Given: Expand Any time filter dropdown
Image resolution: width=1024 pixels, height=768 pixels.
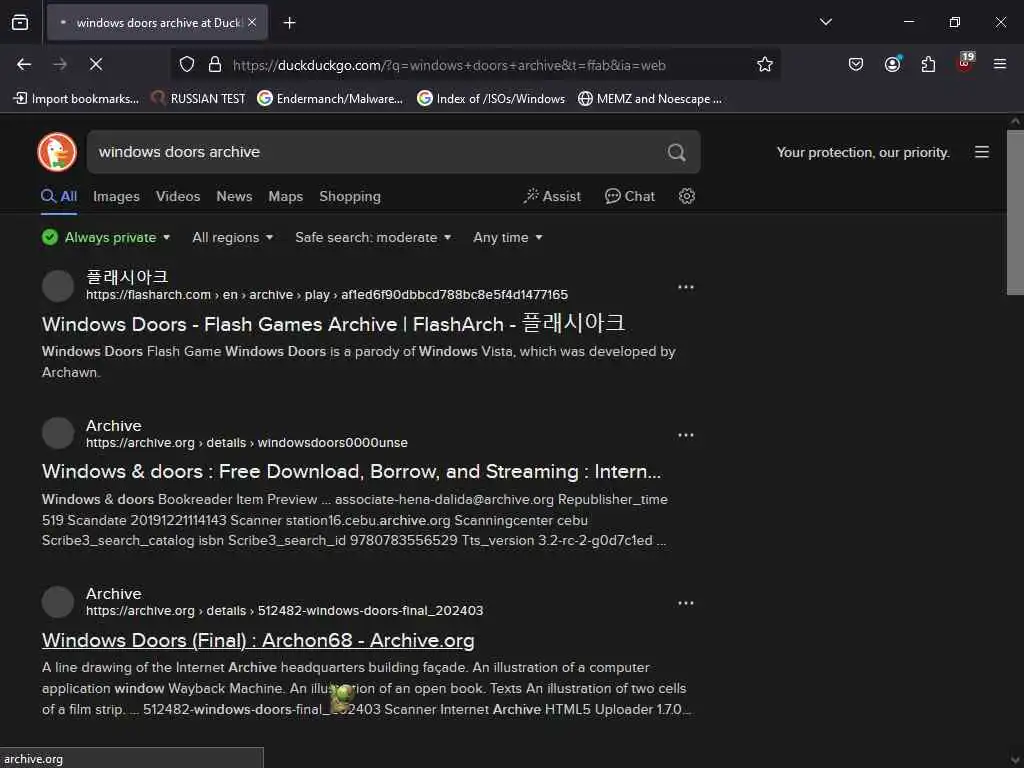Looking at the screenshot, I should point(507,237).
